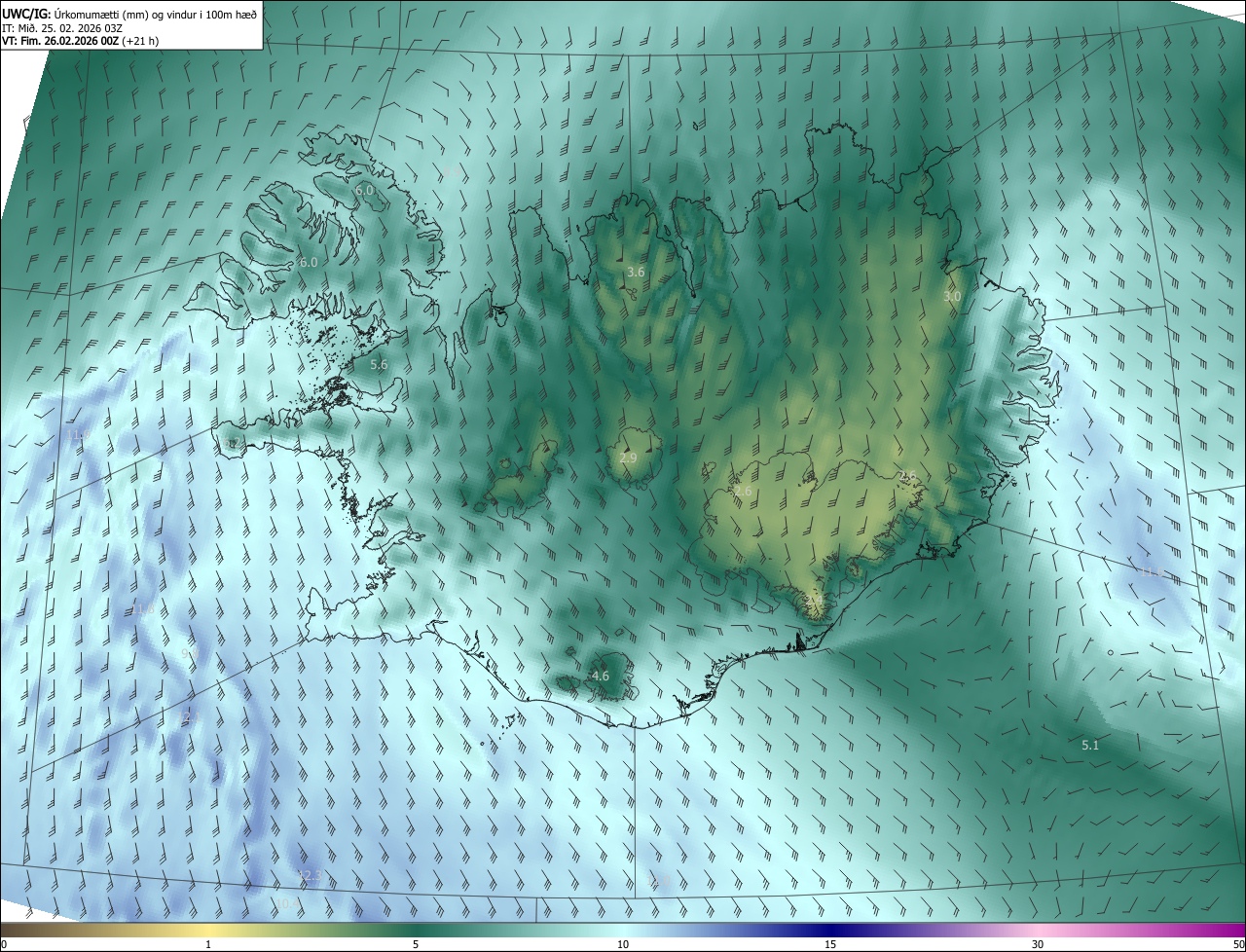Viewport: 1246px width, 952px height.
Task: Click the "30" tick on the color scale
Action: (x=1038, y=944)
